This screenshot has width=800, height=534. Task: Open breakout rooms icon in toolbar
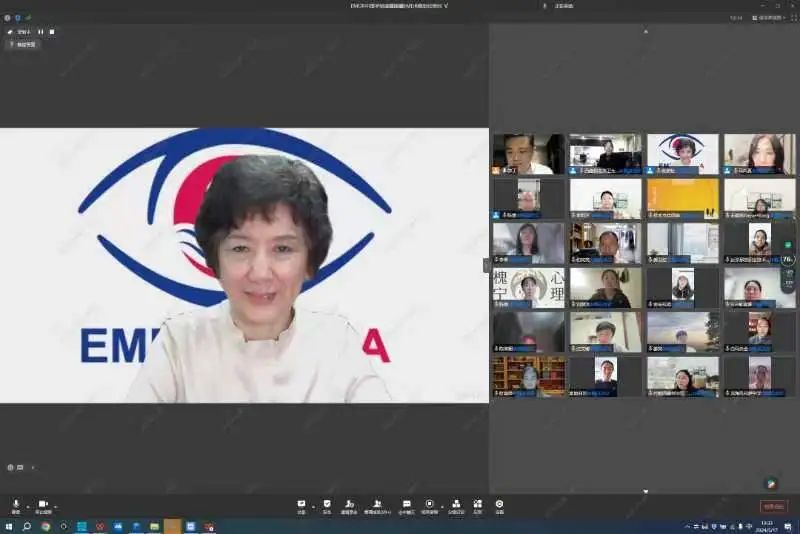(x=456, y=506)
